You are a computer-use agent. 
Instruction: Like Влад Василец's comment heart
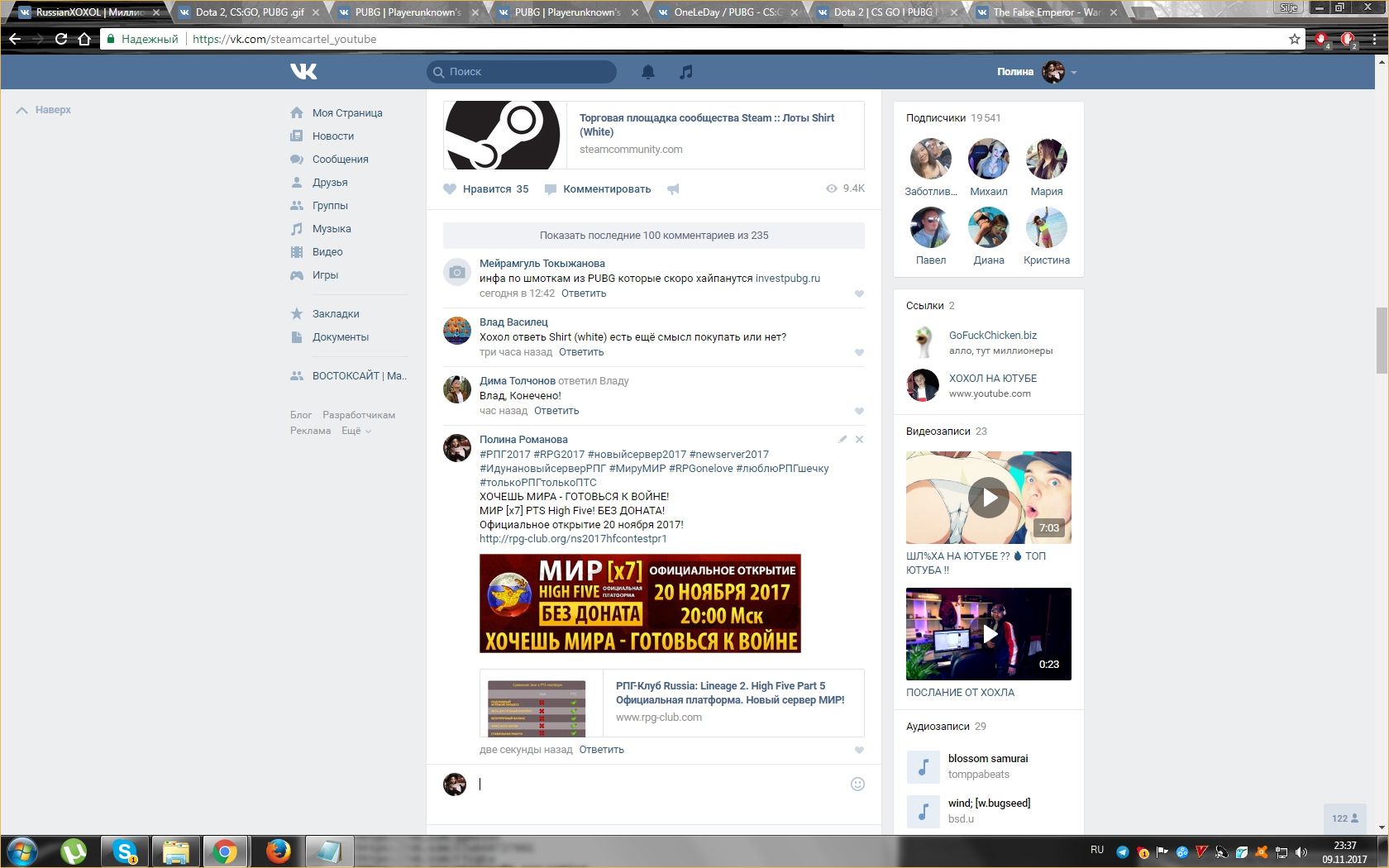(x=859, y=353)
